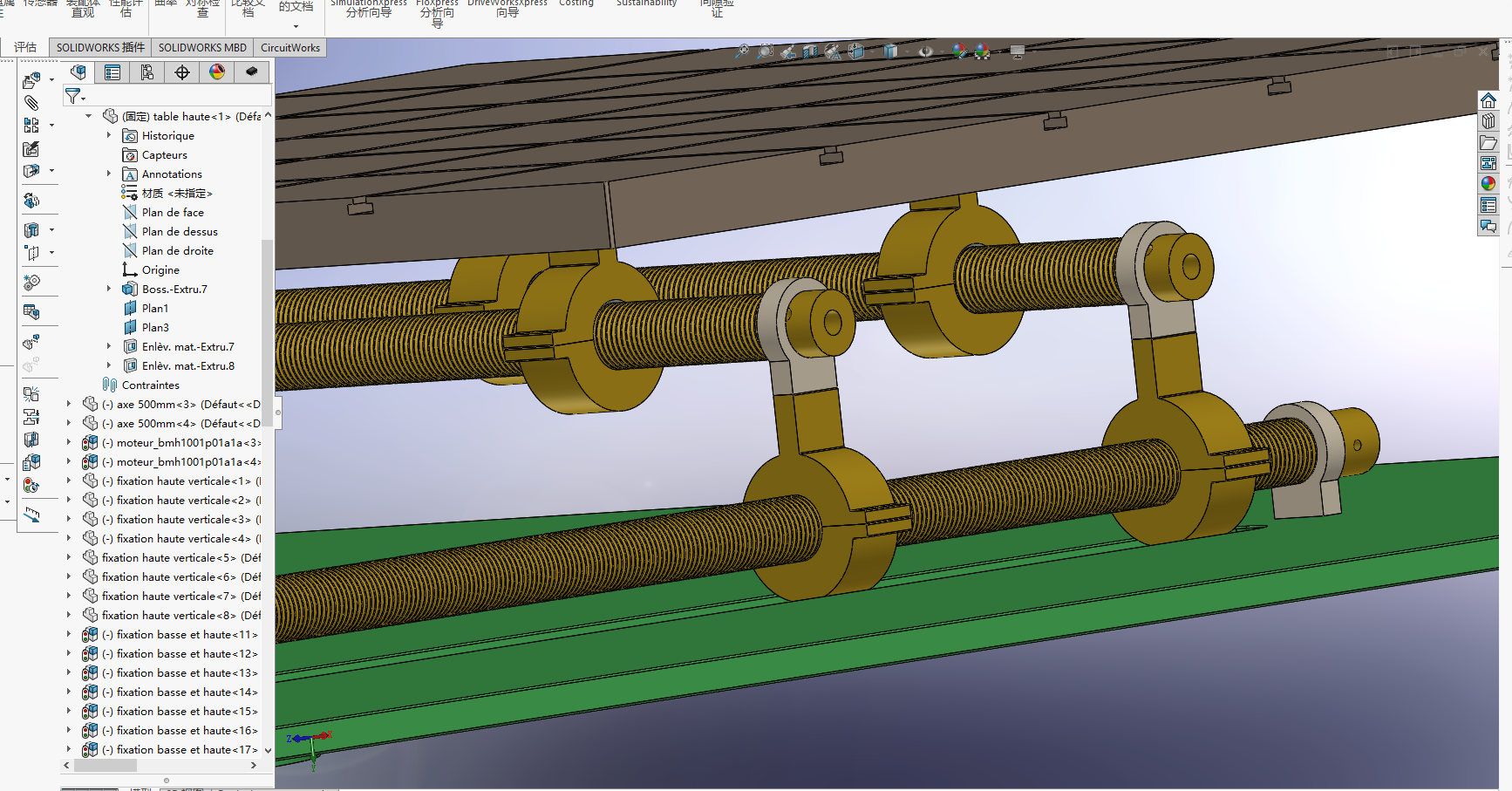Click the tree scroll-down arrow

click(x=268, y=750)
